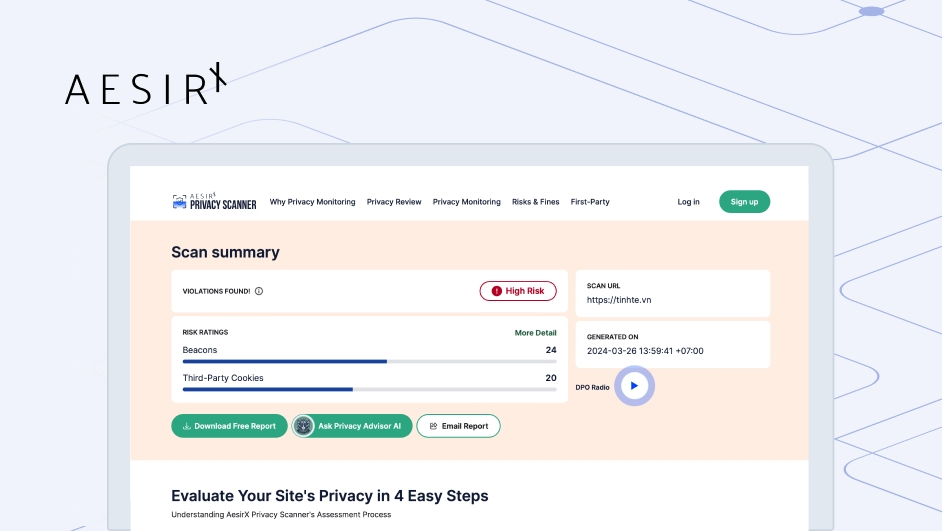942x531 pixels.
Task: Click the Privacy Advisor AI avatar icon
Action: 304,426
